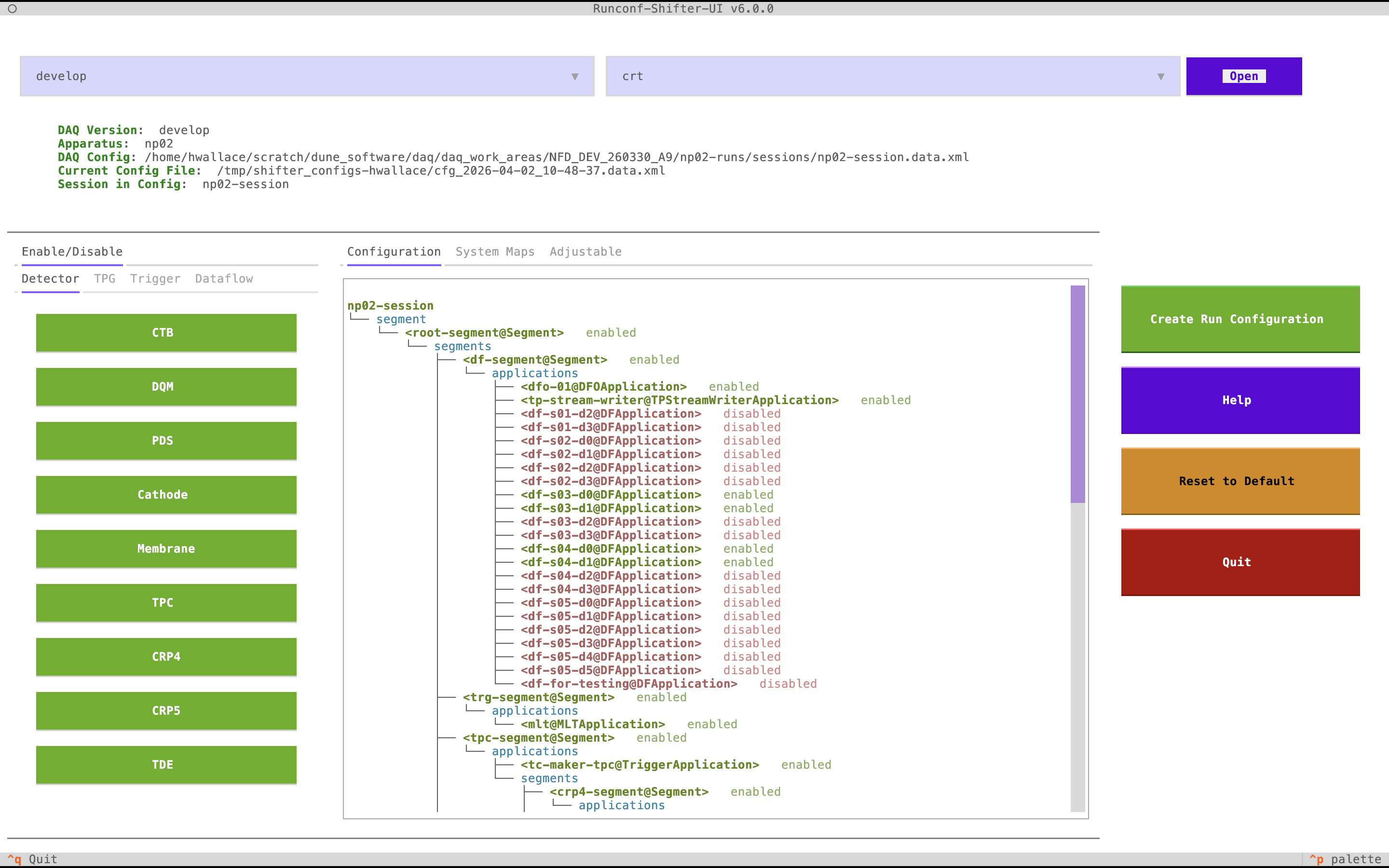1389x868 pixels.
Task: Select the Detector tab
Action: point(51,278)
